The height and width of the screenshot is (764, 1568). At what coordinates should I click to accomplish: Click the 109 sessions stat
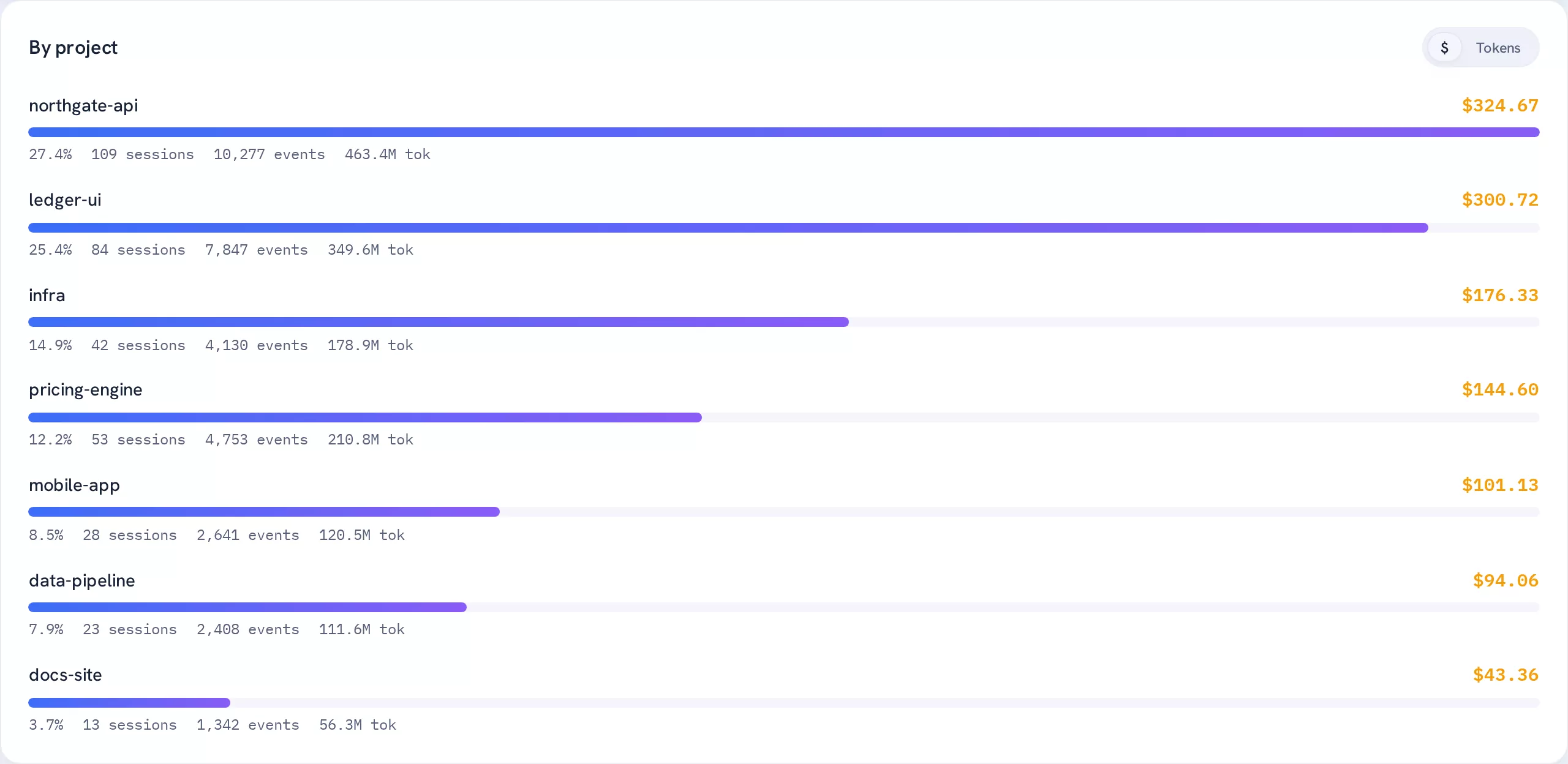tap(143, 154)
